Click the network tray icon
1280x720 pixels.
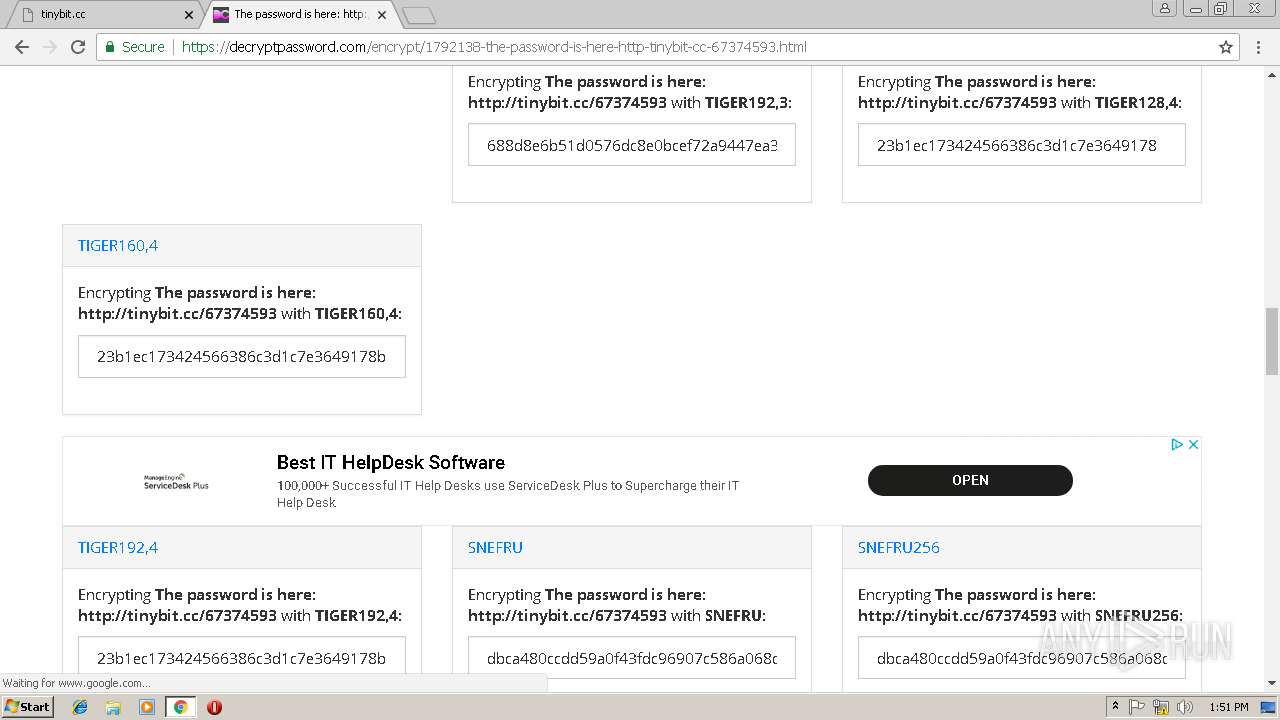[x=1161, y=707]
